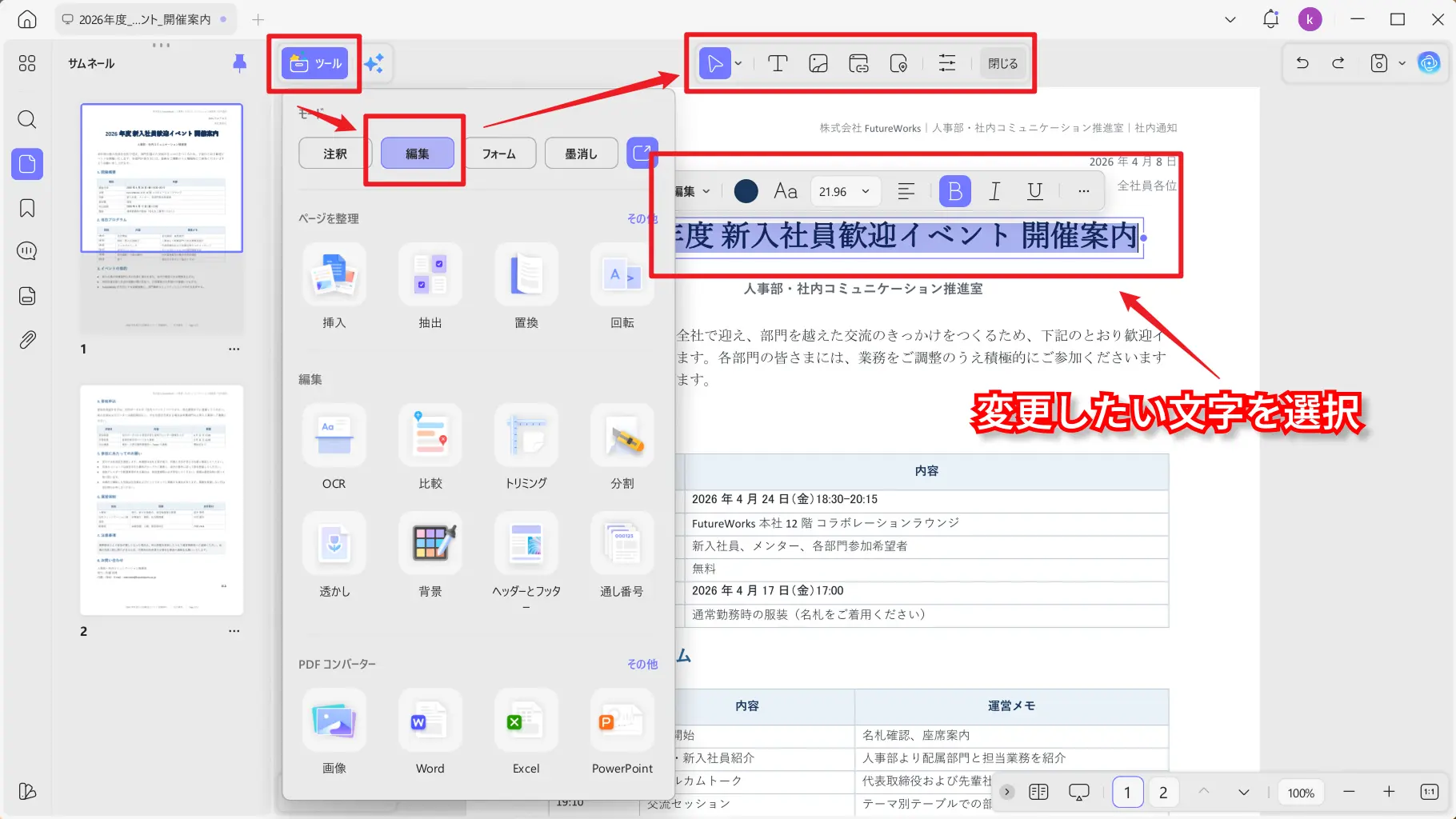Screen dimensions: 1456x819
Task: Select the add link tool
Action: click(x=858, y=63)
